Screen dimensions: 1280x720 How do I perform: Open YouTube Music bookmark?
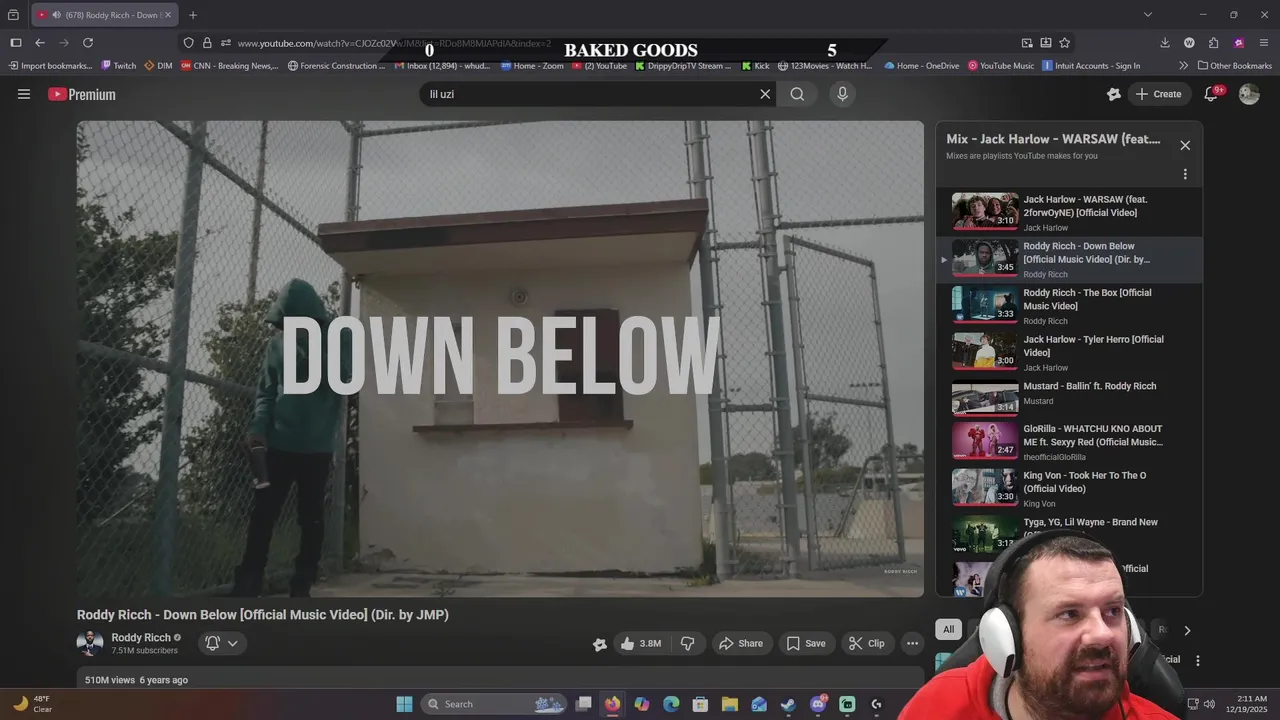1000,66
